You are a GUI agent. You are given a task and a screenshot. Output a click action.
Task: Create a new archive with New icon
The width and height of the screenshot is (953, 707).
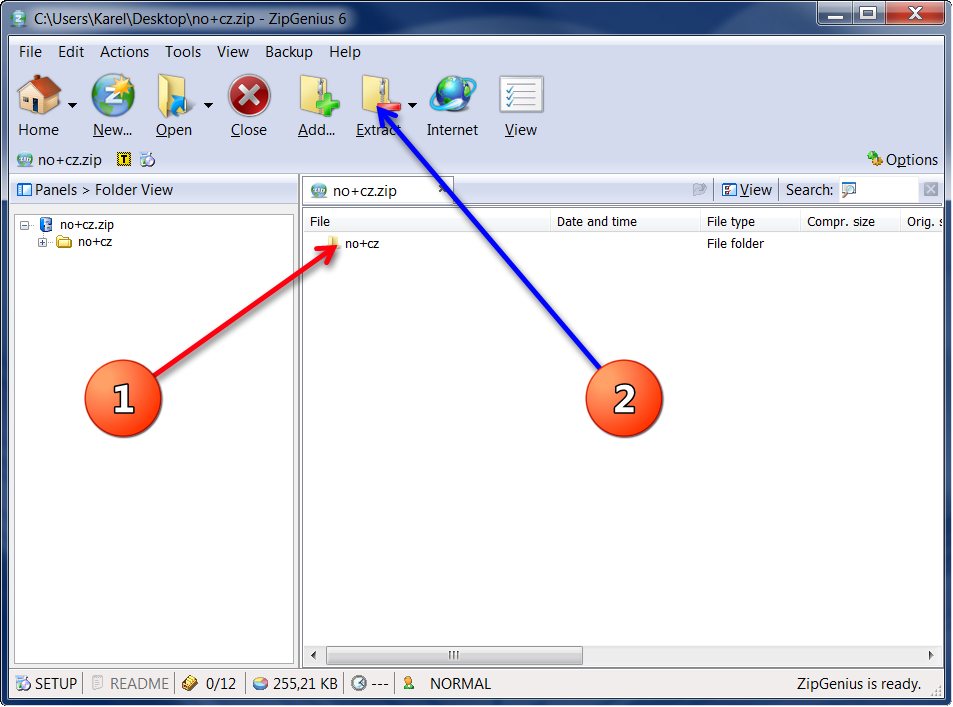(112, 95)
